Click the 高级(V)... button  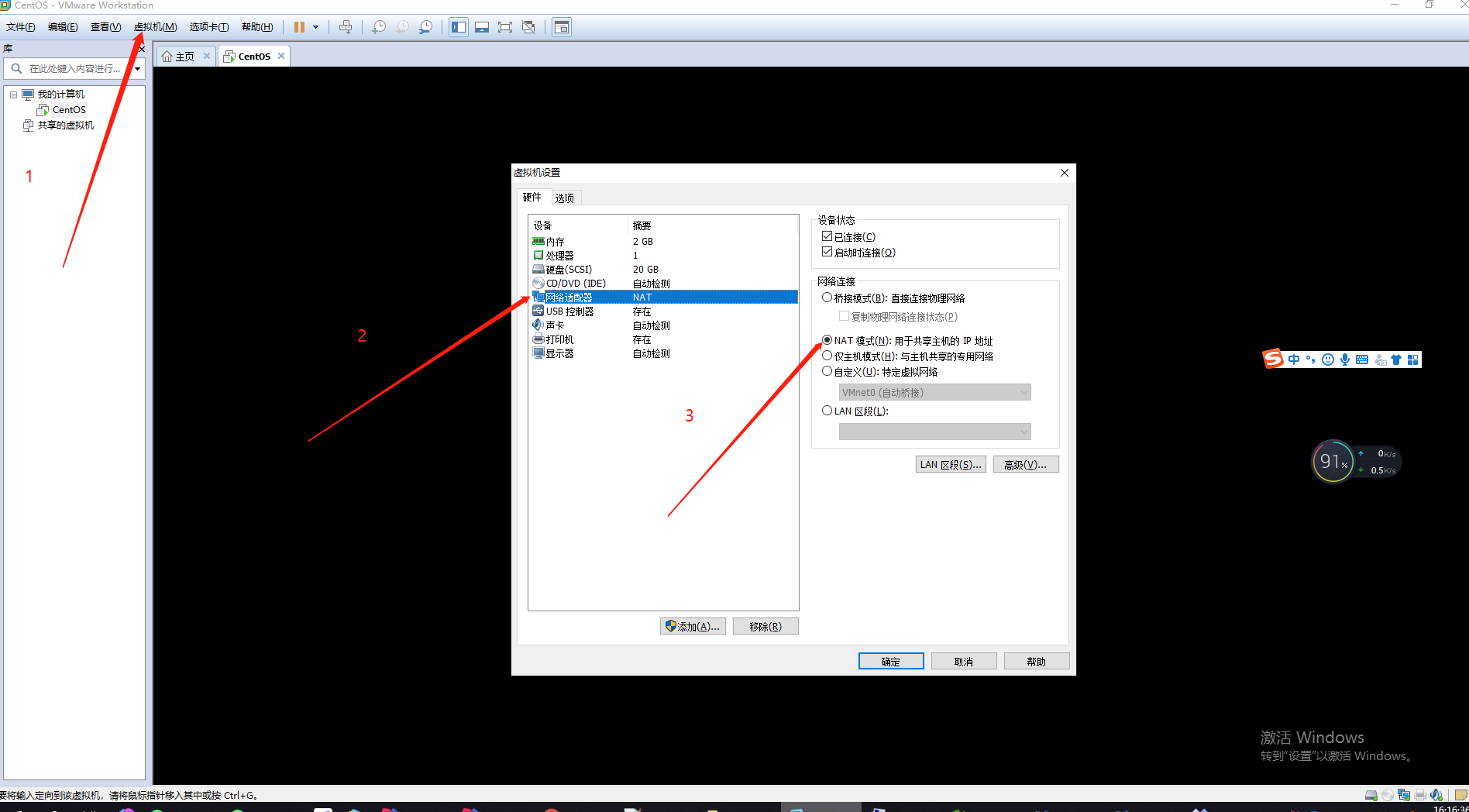1026,465
